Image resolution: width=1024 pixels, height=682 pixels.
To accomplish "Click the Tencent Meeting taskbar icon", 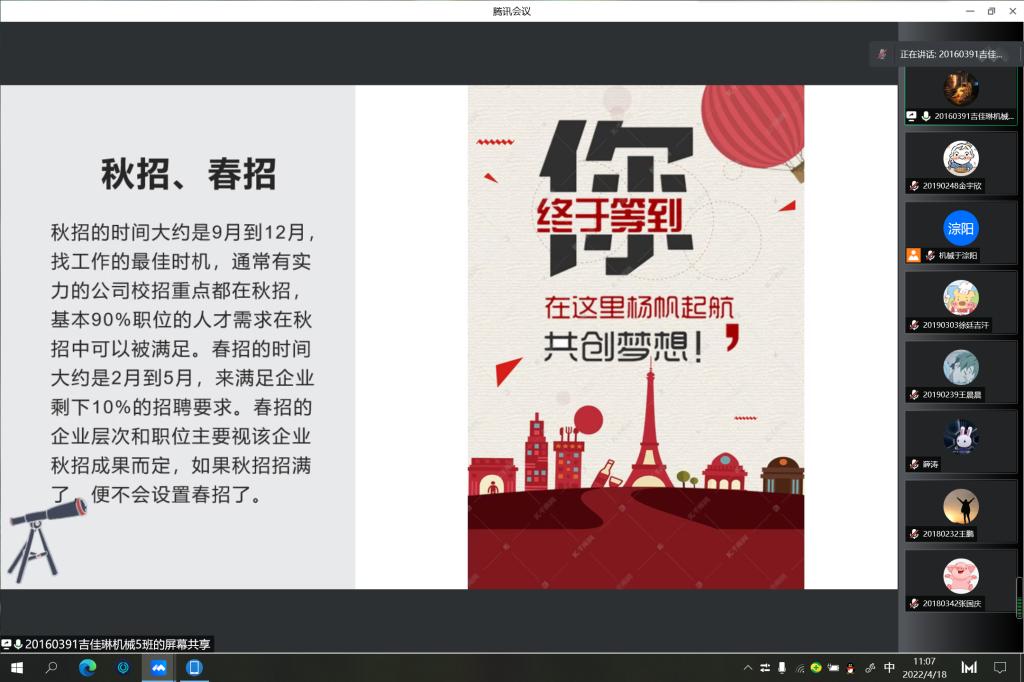I will 158,667.
